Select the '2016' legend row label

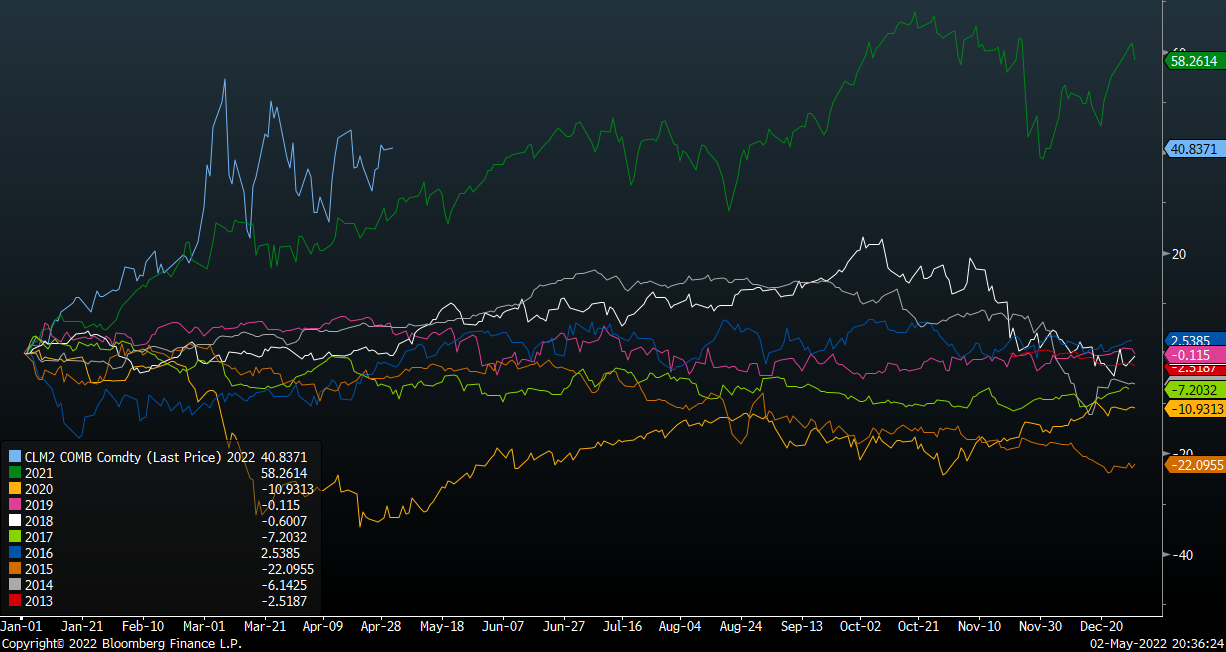(38, 553)
